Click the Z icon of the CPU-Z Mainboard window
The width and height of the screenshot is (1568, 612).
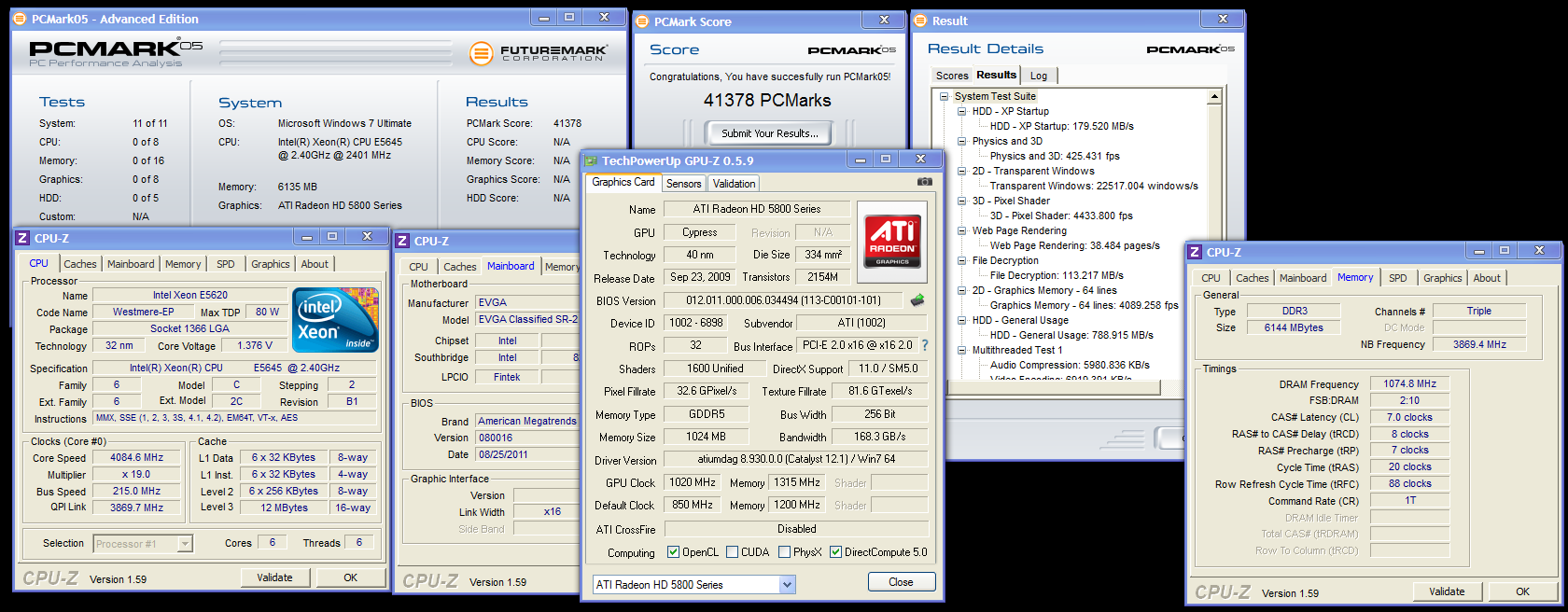tap(402, 241)
